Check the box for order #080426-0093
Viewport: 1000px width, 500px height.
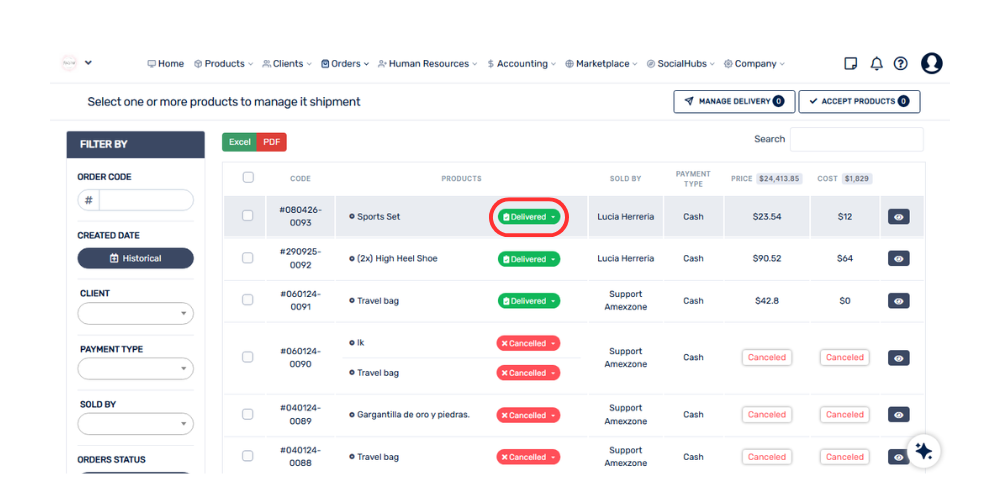pyautogui.click(x=248, y=216)
